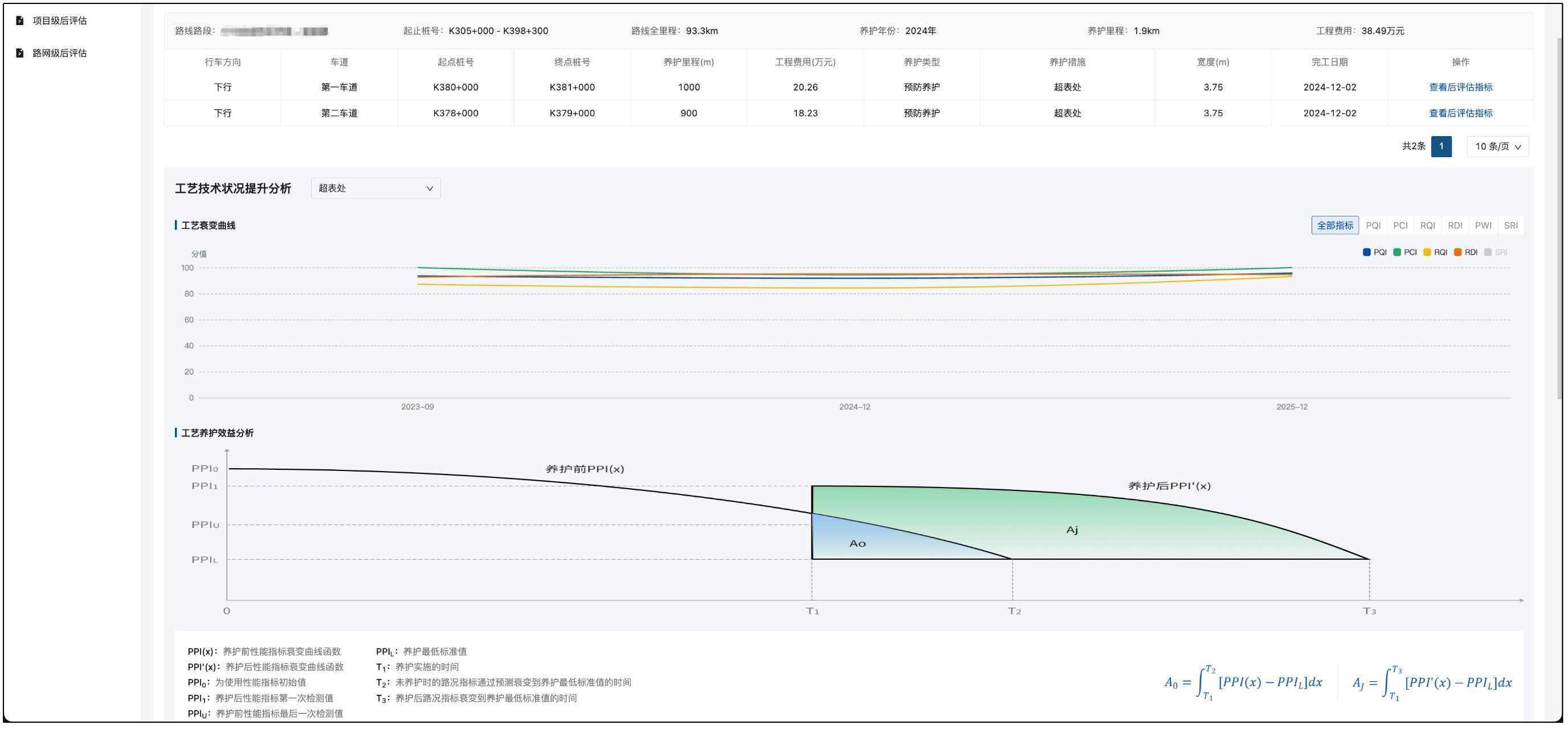Open 查看后评估指标 for 第二车道 row
The width and height of the screenshot is (1568, 729).
click(1460, 113)
